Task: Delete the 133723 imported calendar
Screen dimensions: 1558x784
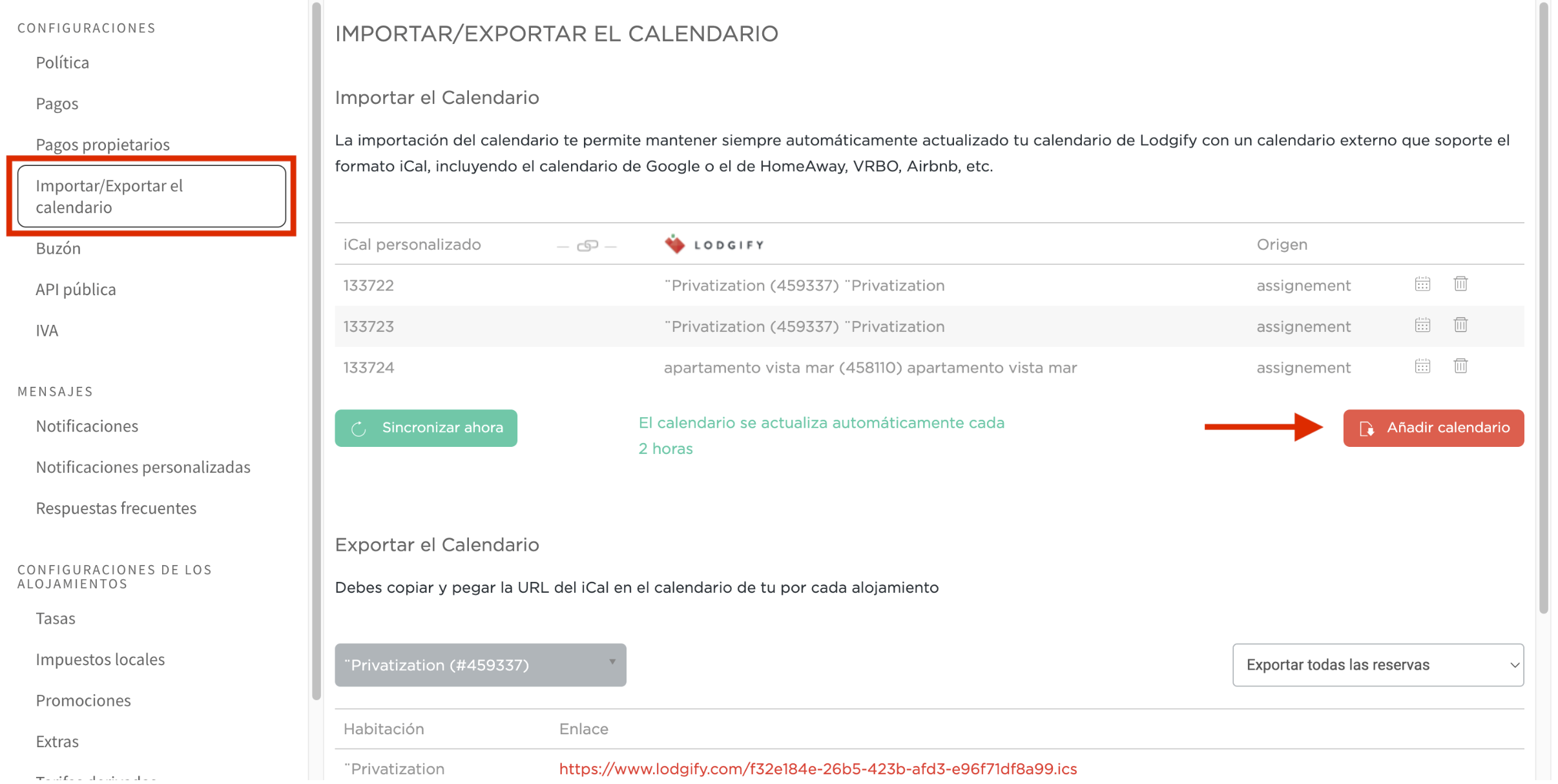Action: 1461,325
